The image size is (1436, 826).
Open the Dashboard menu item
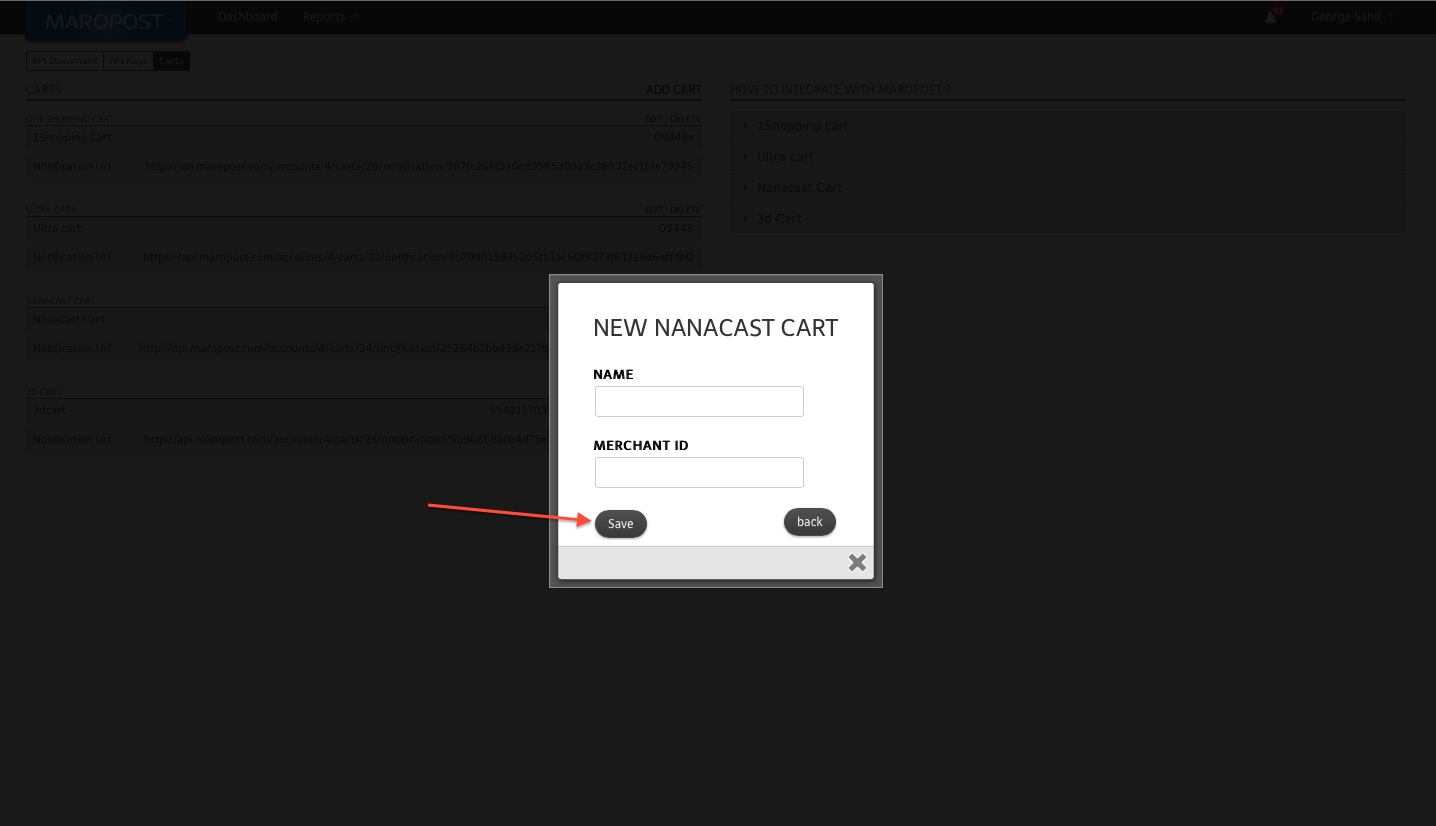coord(247,17)
